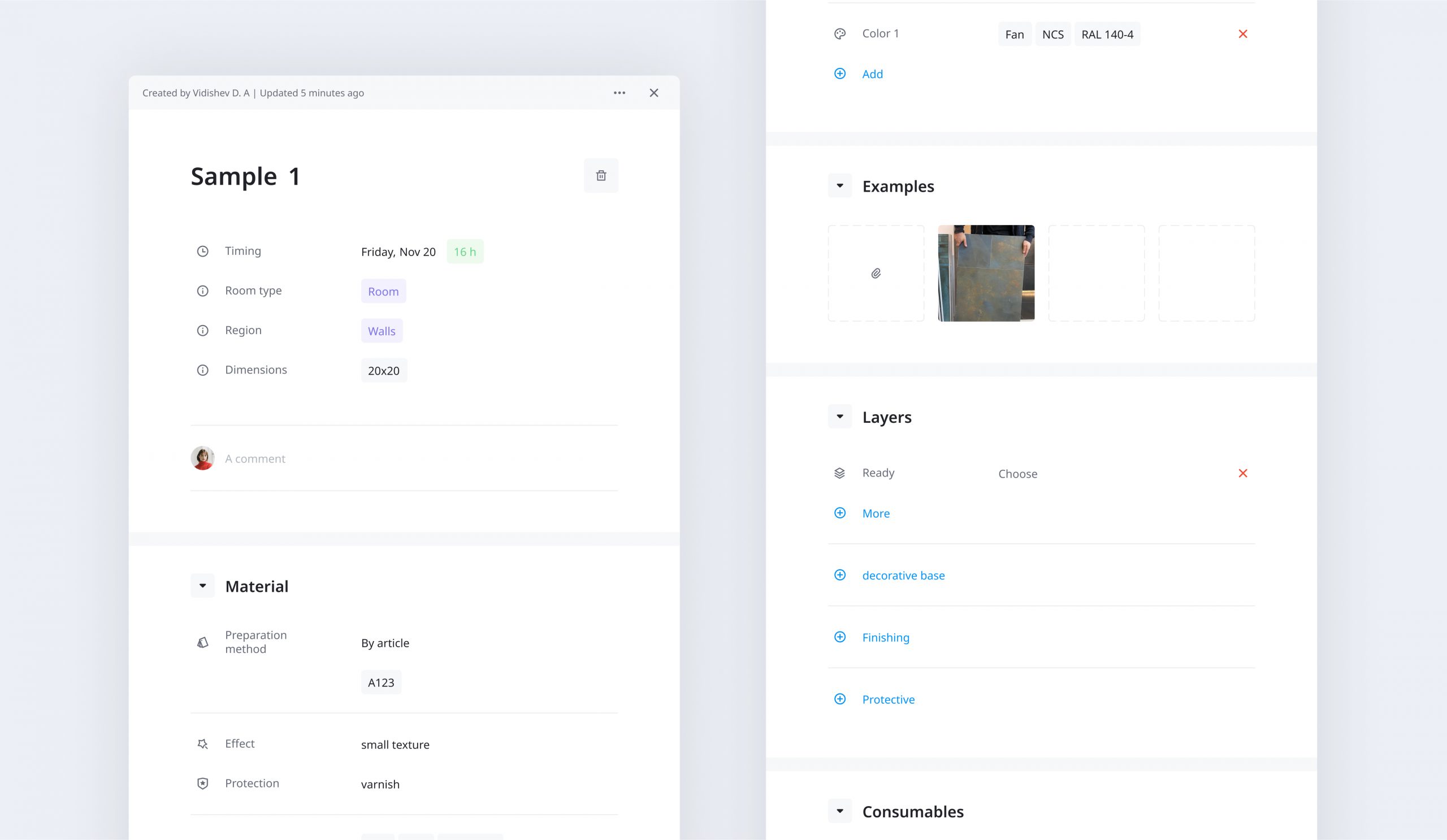This screenshot has width=1447, height=840.
Task: Collapse the Layers section
Action: [839, 417]
